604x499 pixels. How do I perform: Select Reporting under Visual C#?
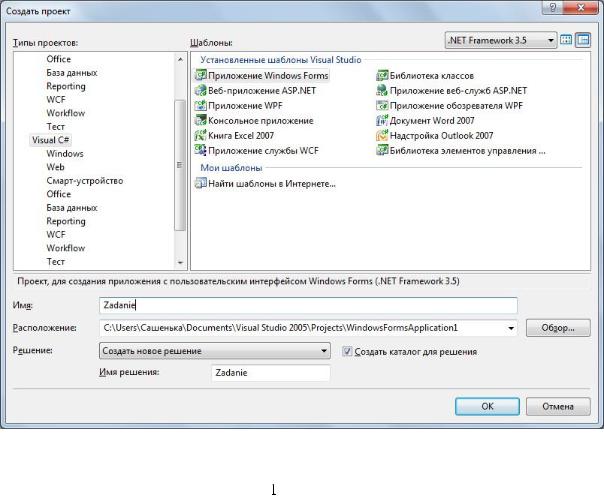point(66,221)
